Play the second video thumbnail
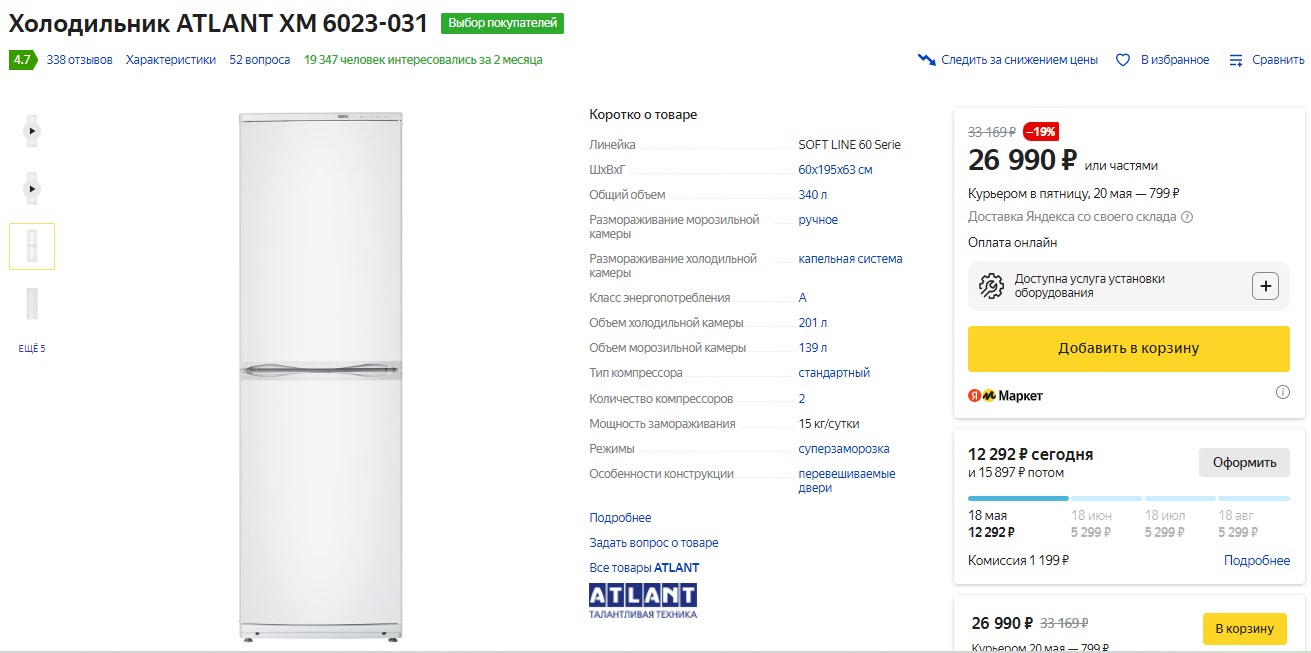Viewport: 1311px width, 653px height. point(31,188)
